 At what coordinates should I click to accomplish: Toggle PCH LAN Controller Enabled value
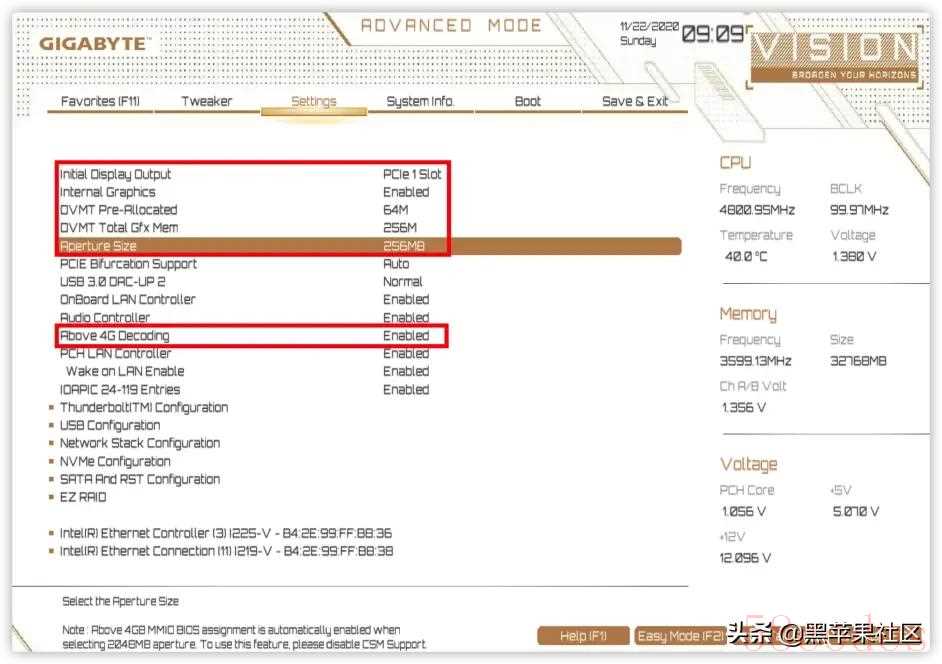pos(406,353)
